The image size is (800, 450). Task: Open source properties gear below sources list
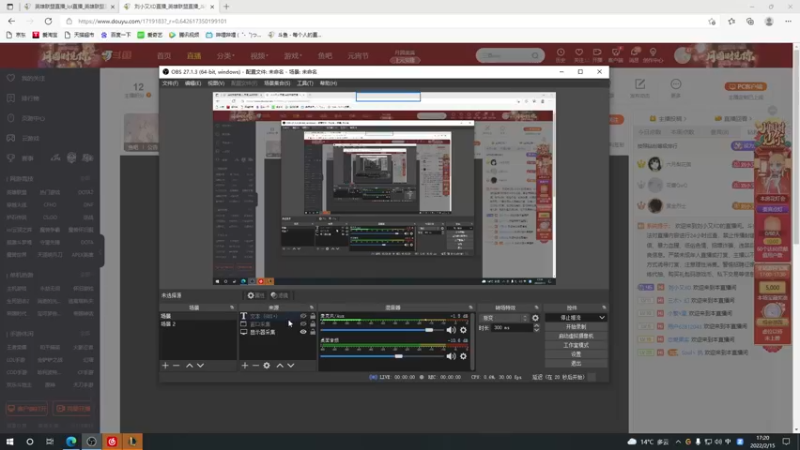tap(267, 365)
